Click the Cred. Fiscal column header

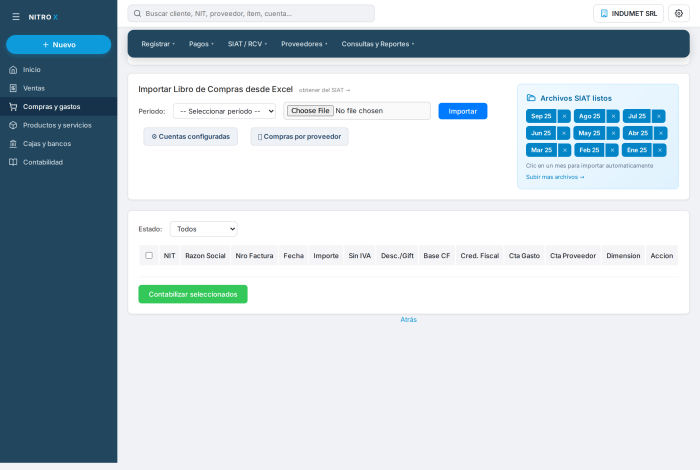479,256
